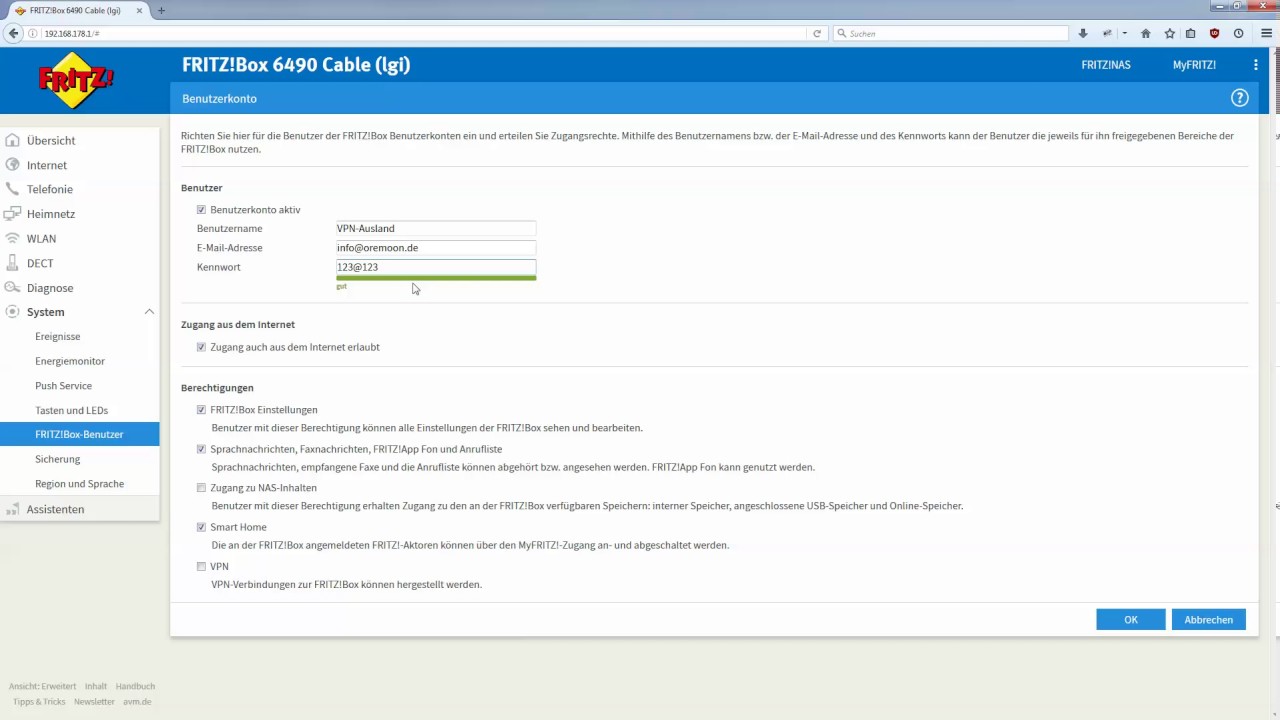Click Ansicht: Erweitert footer link
Viewport: 1280px width, 720px height.
42,686
